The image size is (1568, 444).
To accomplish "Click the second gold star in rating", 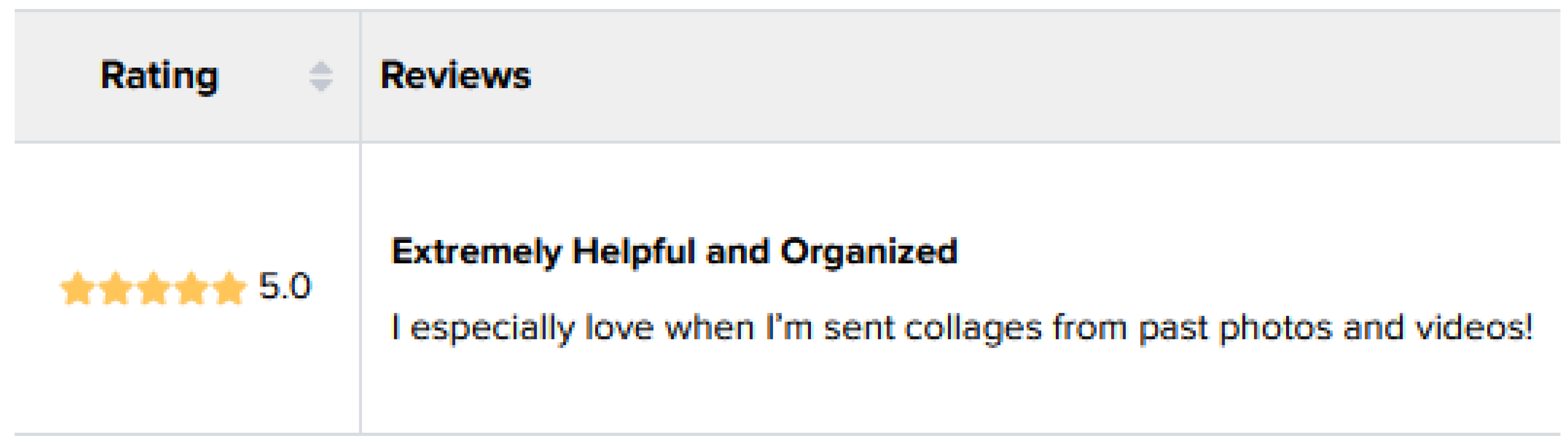I will (116, 287).
